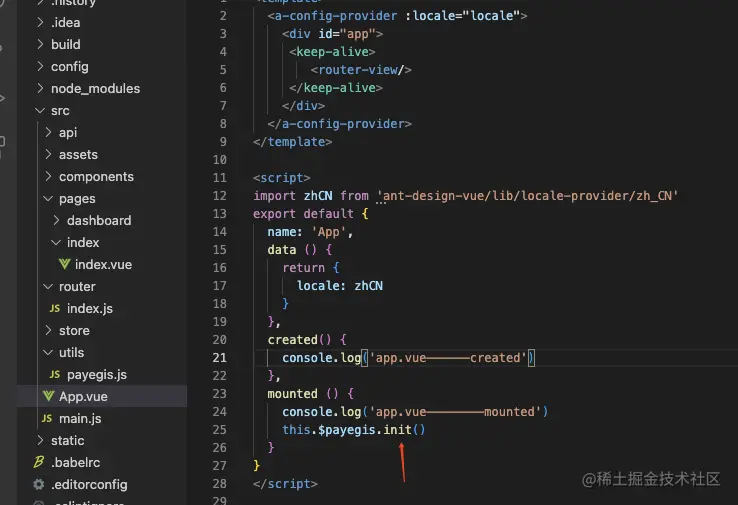The height and width of the screenshot is (505, 738).
Task: Select App.vue in the explorer
Action: (x=83, y=396)
